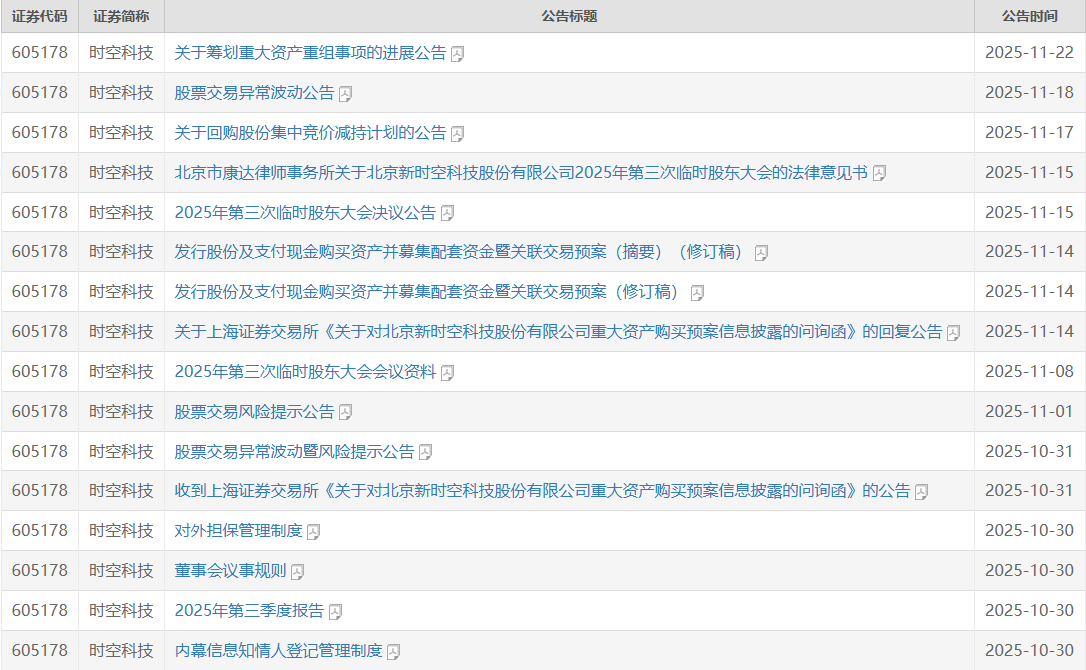Open 发行股份及支付现金购买资产 预案（摘要）（修订稿）

pos(460,252)
